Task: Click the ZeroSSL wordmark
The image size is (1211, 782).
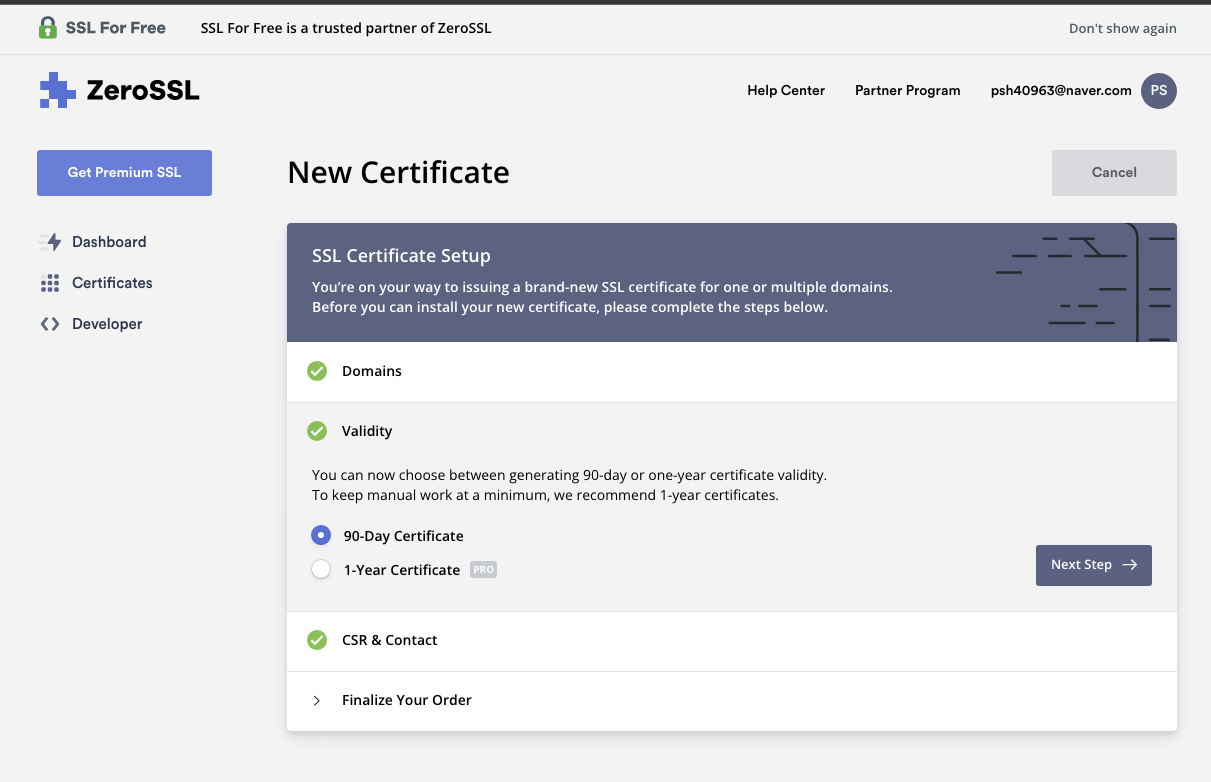Action: coord(143,91)
